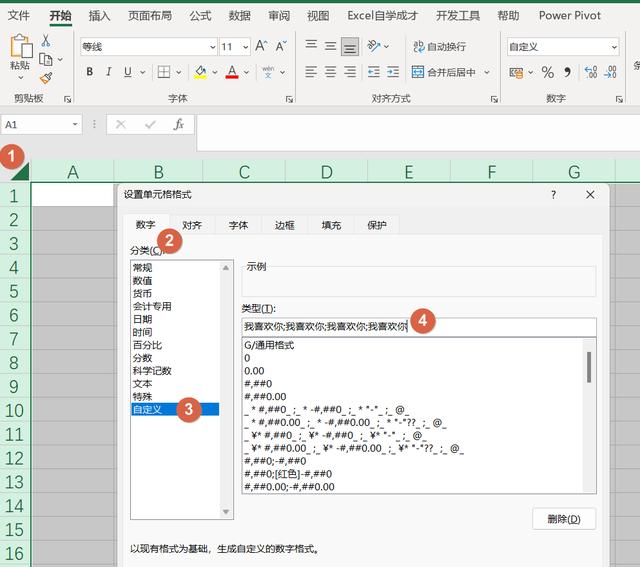Open the font name dropdown (等线)
The height and width of the screenshot is (567, 640).
click(213, 47)
